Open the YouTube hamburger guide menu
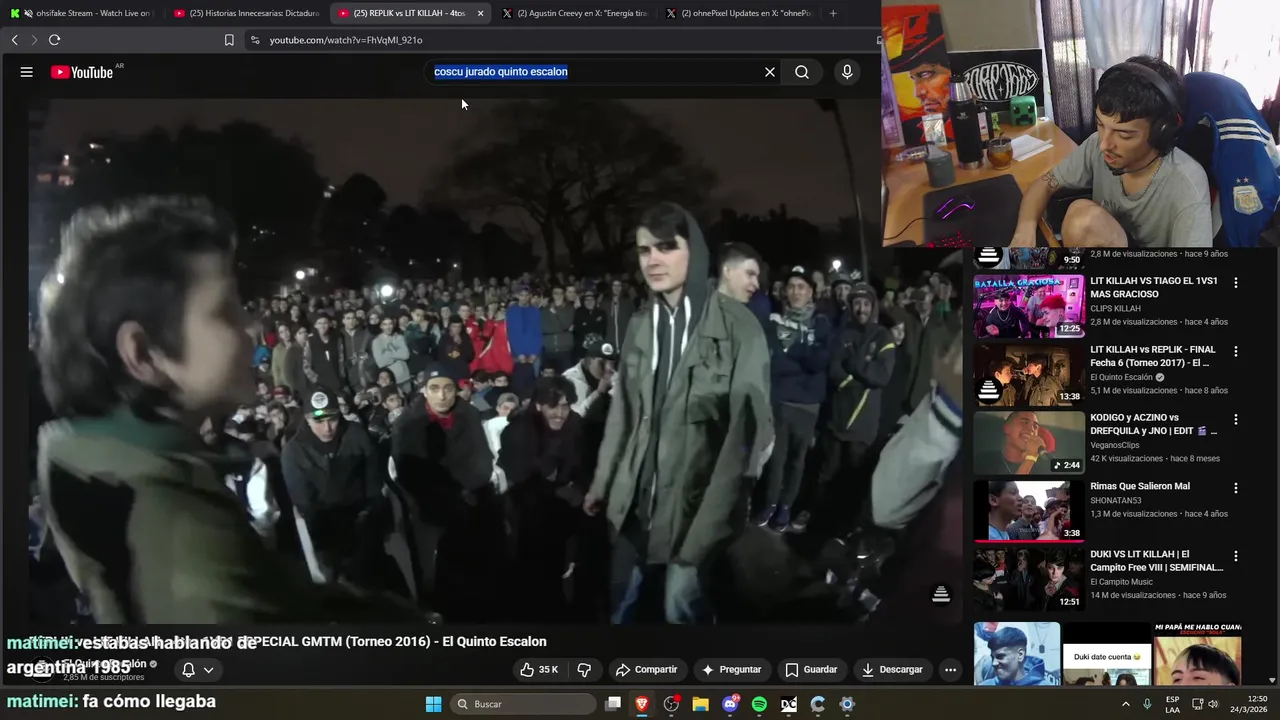 [27, 72]
